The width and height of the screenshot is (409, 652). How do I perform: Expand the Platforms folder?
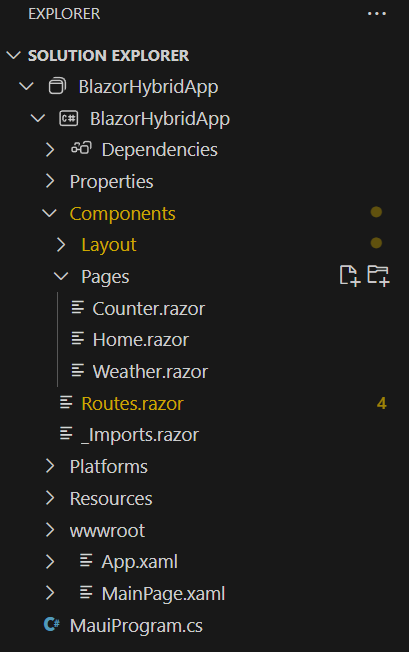(x=50, y=467)
